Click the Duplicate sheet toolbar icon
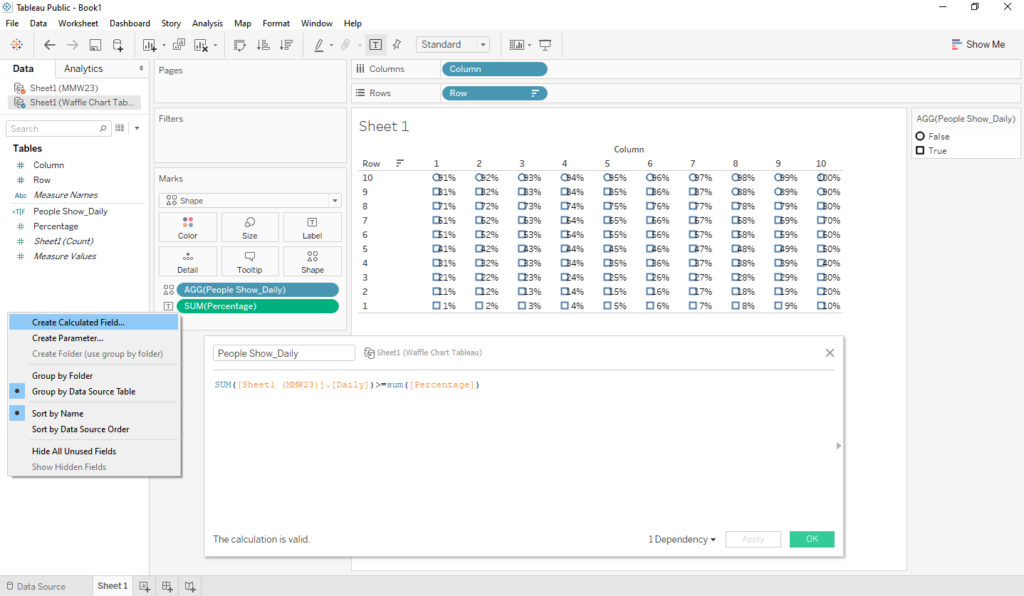1024x596 pixels. tap(178, 44)
